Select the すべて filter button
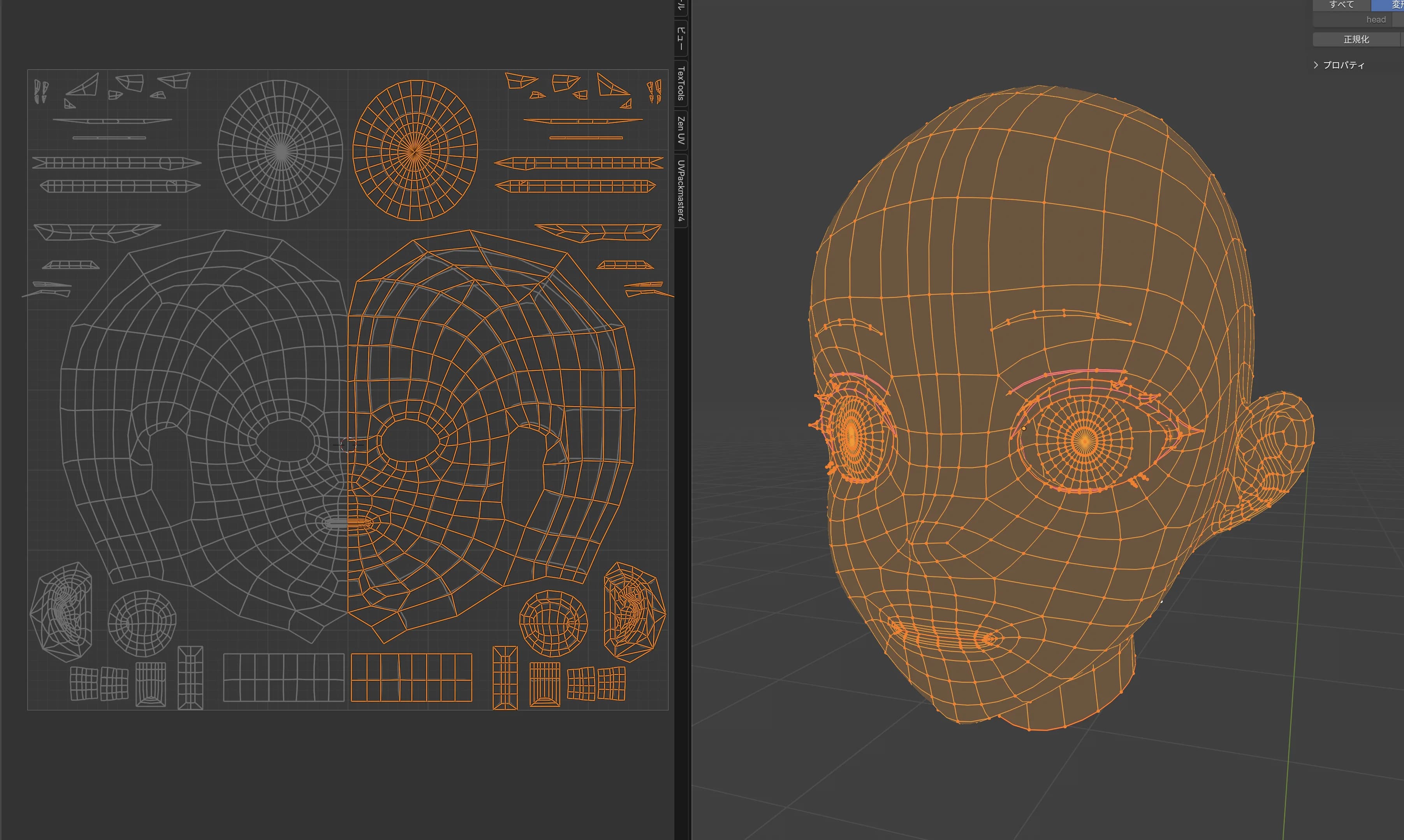This screenshot has height=840, width=1404. tap(1341, 5)
